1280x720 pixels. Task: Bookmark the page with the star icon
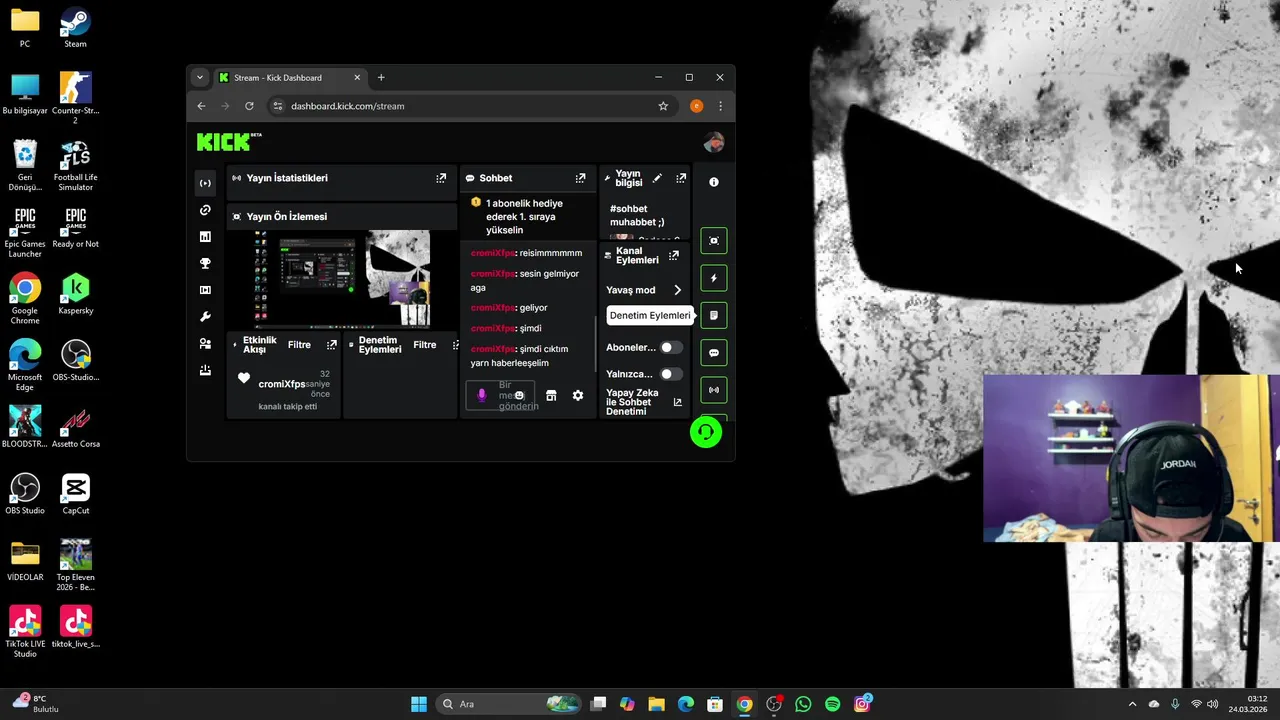(x=663, y=106)
